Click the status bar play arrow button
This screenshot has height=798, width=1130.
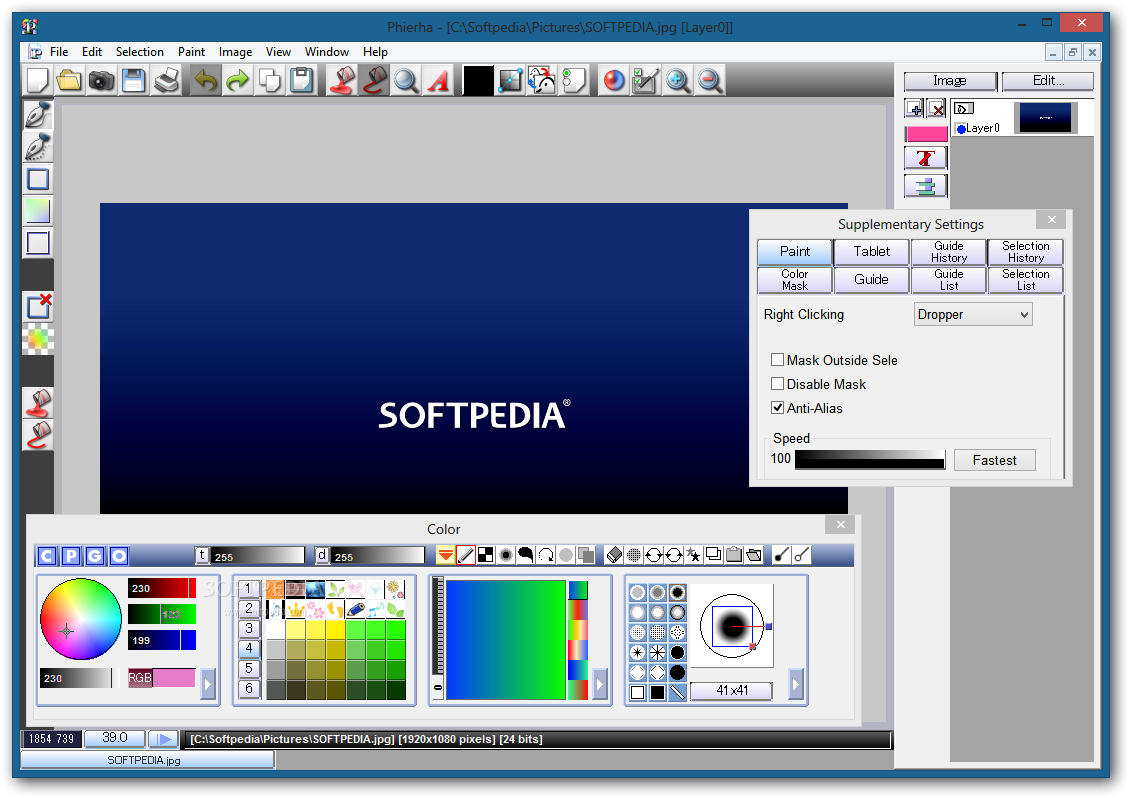164,739
